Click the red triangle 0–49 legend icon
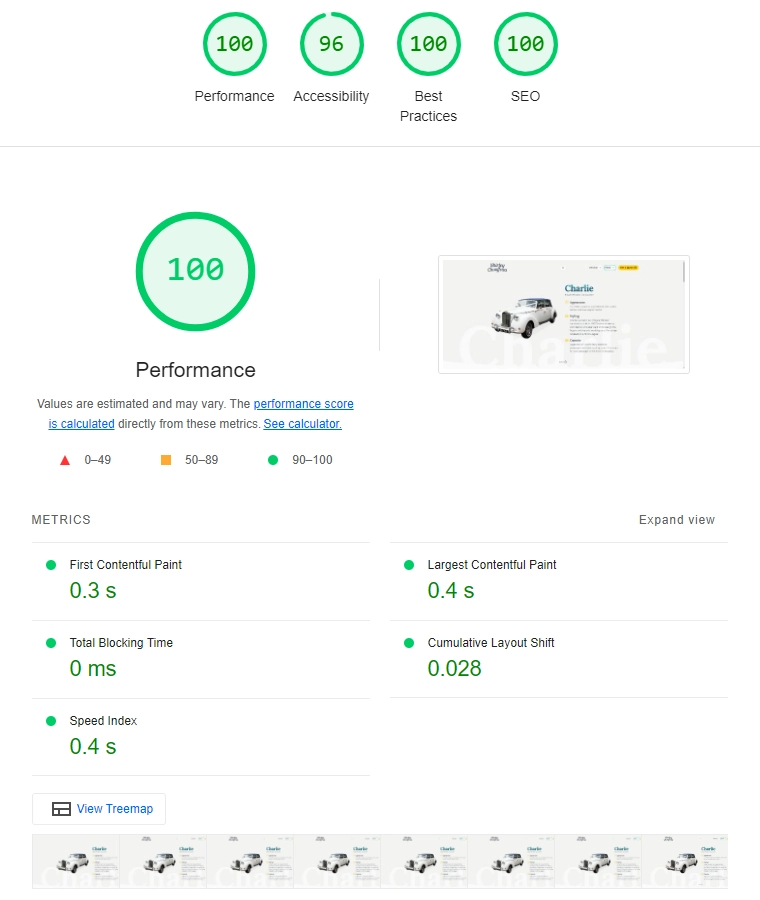 pyautogui.click(x=65, y=460)
